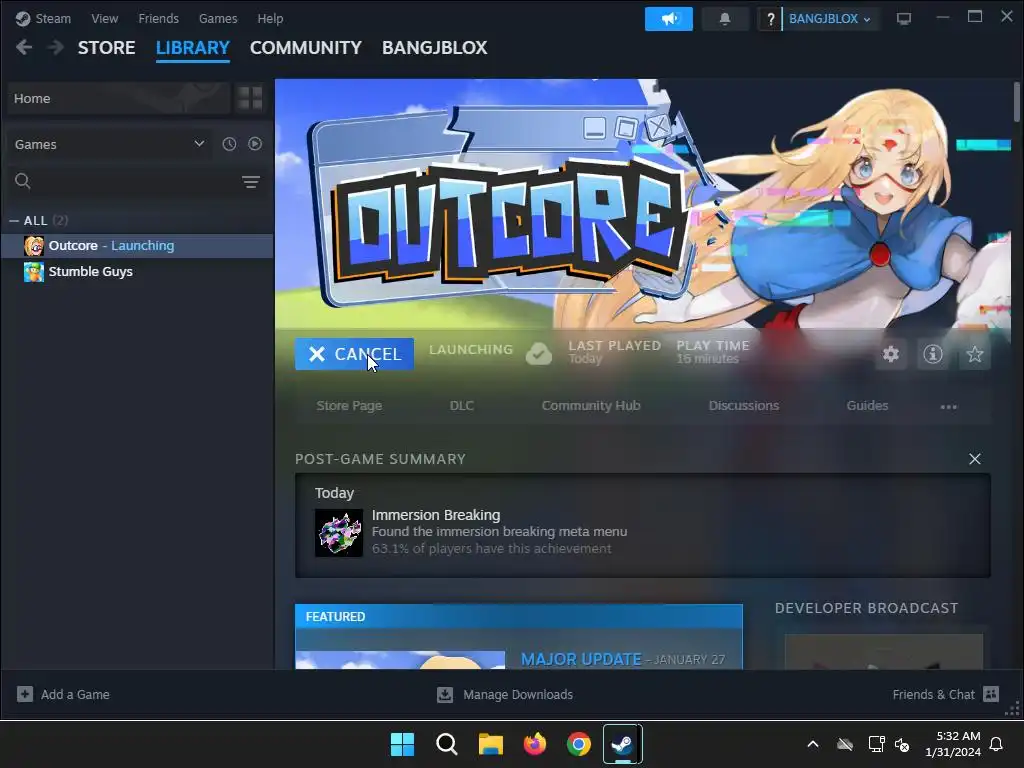Show hidden system tray icons
The image size is (1024, 768).
pyautogui.click(x=813, y=744)
